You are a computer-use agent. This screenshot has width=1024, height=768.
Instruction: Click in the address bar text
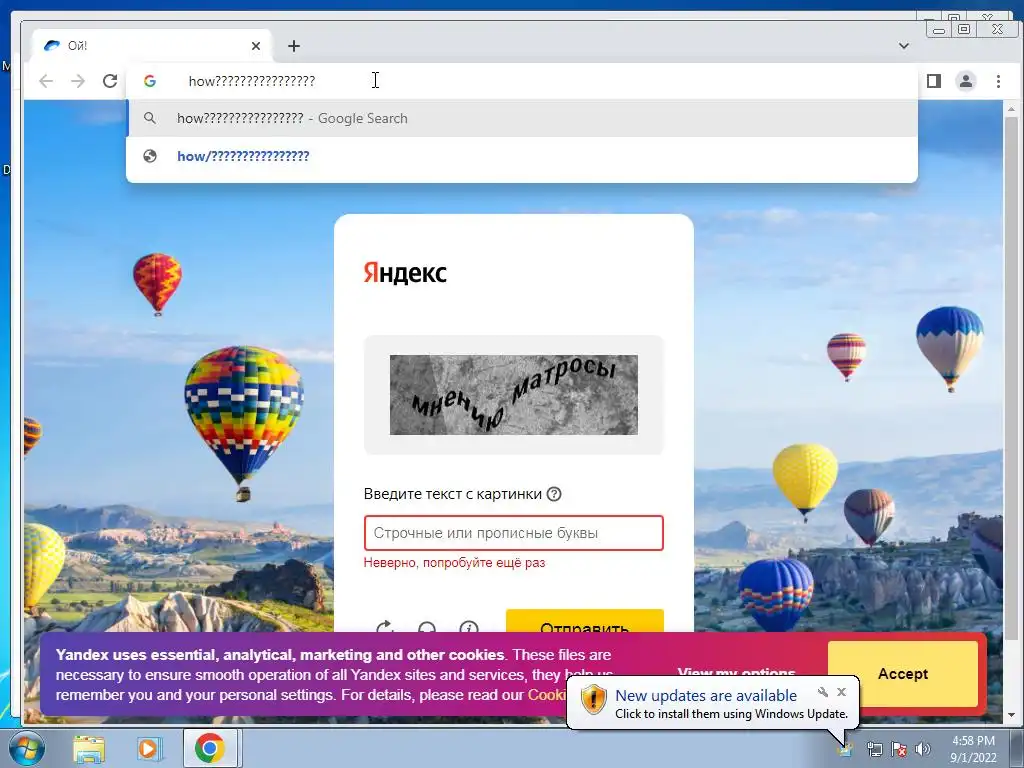pos(252,81)
